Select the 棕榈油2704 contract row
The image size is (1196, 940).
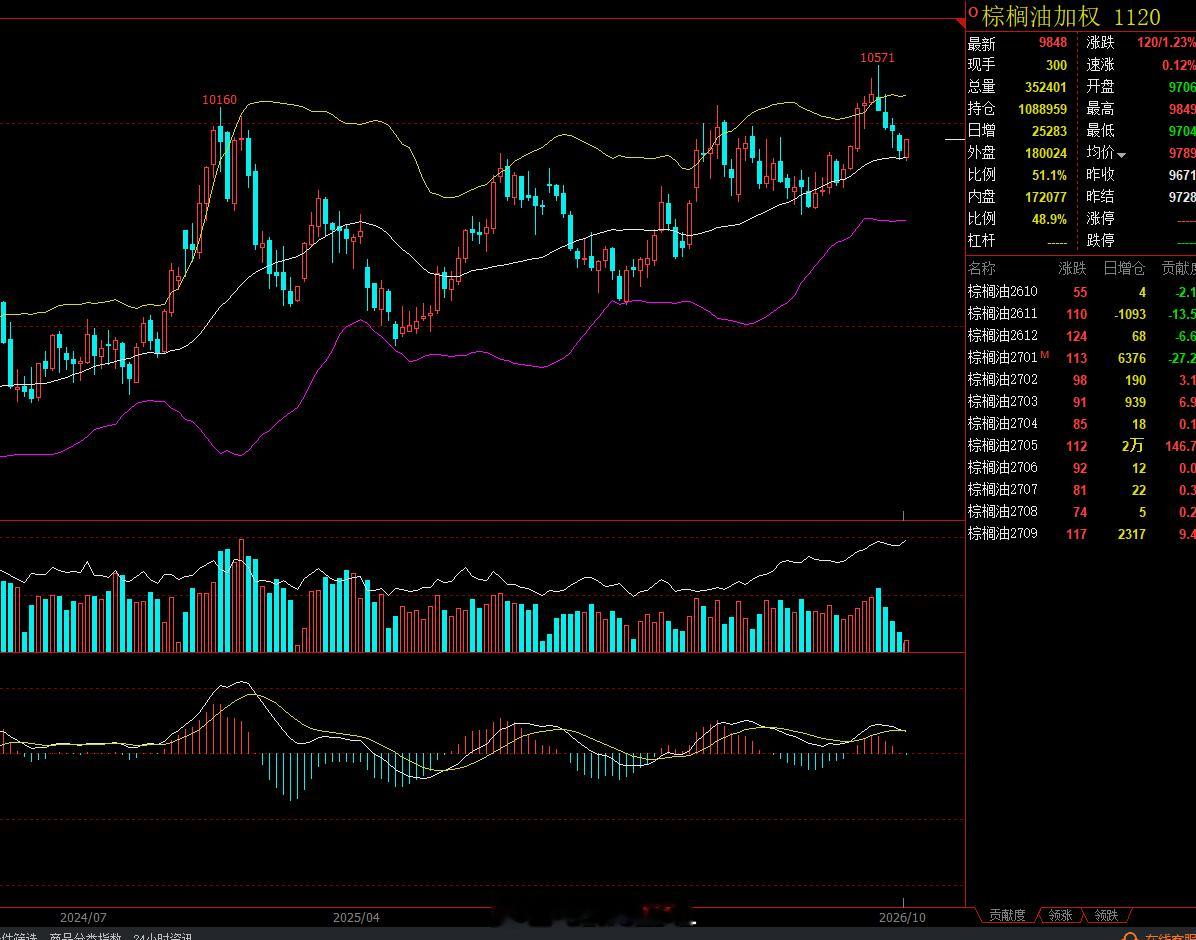(1081, 424)
